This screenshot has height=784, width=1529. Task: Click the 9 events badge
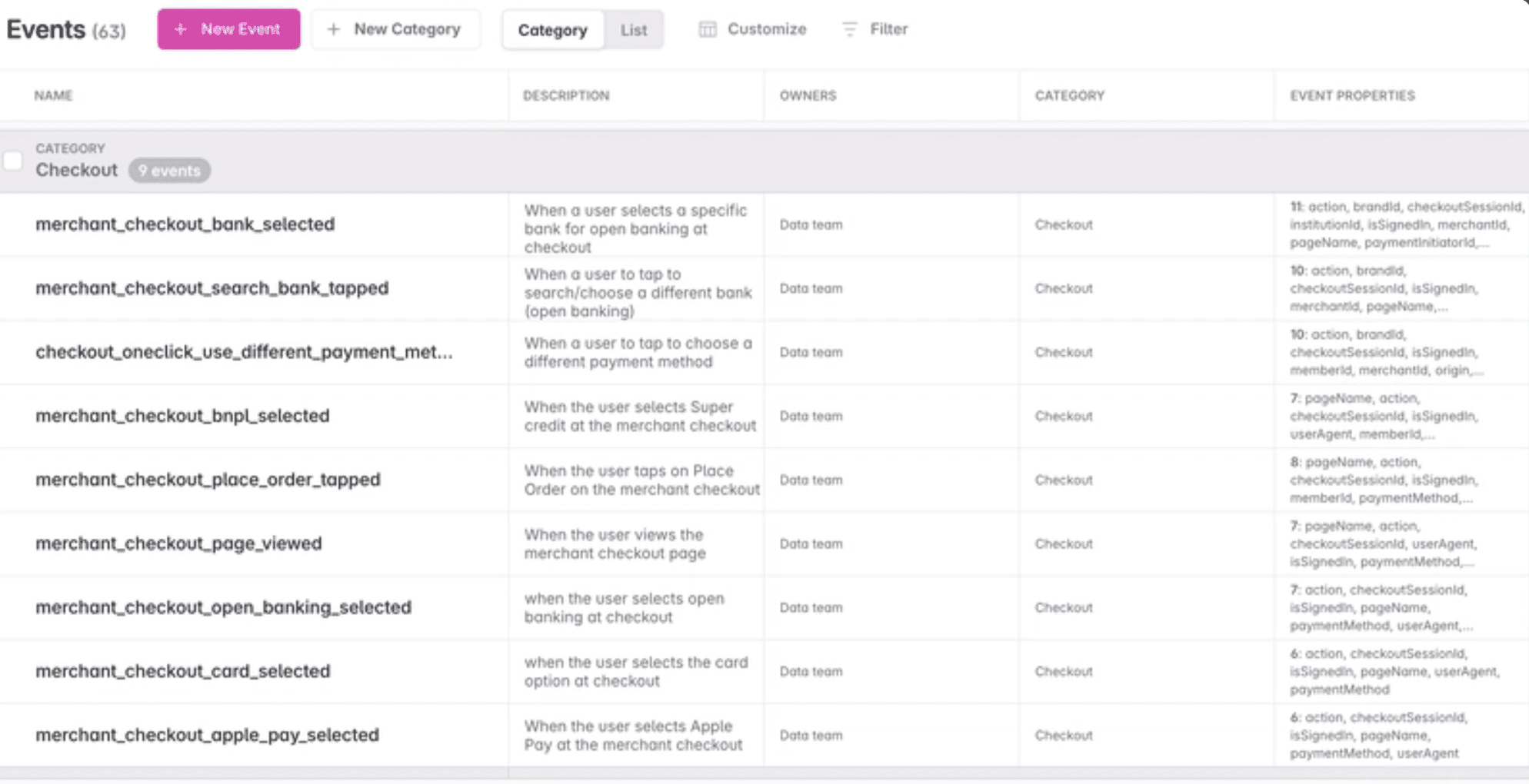point(169,171)
